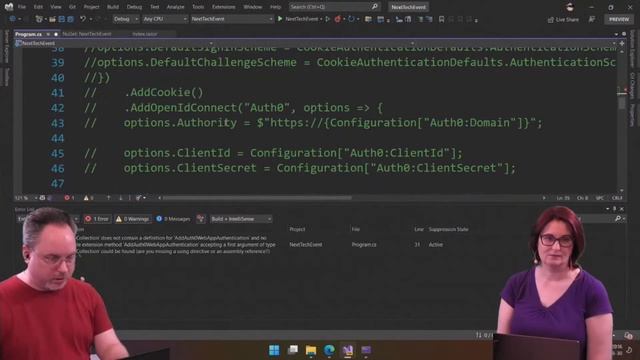The image size is (640, 360).
Task: Open the File menu
Action: click(x=22, y=7)
